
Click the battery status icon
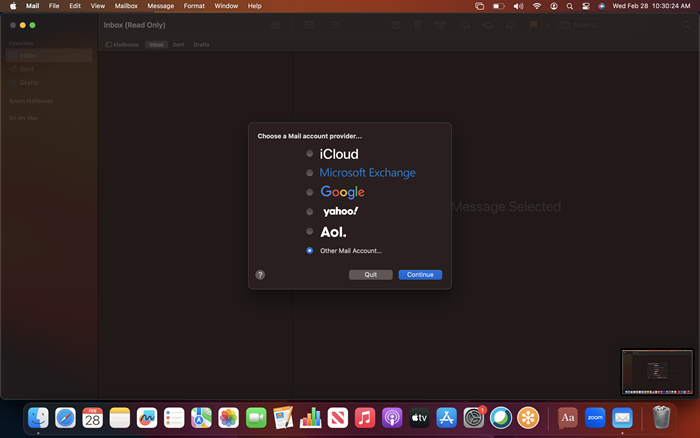499,6
